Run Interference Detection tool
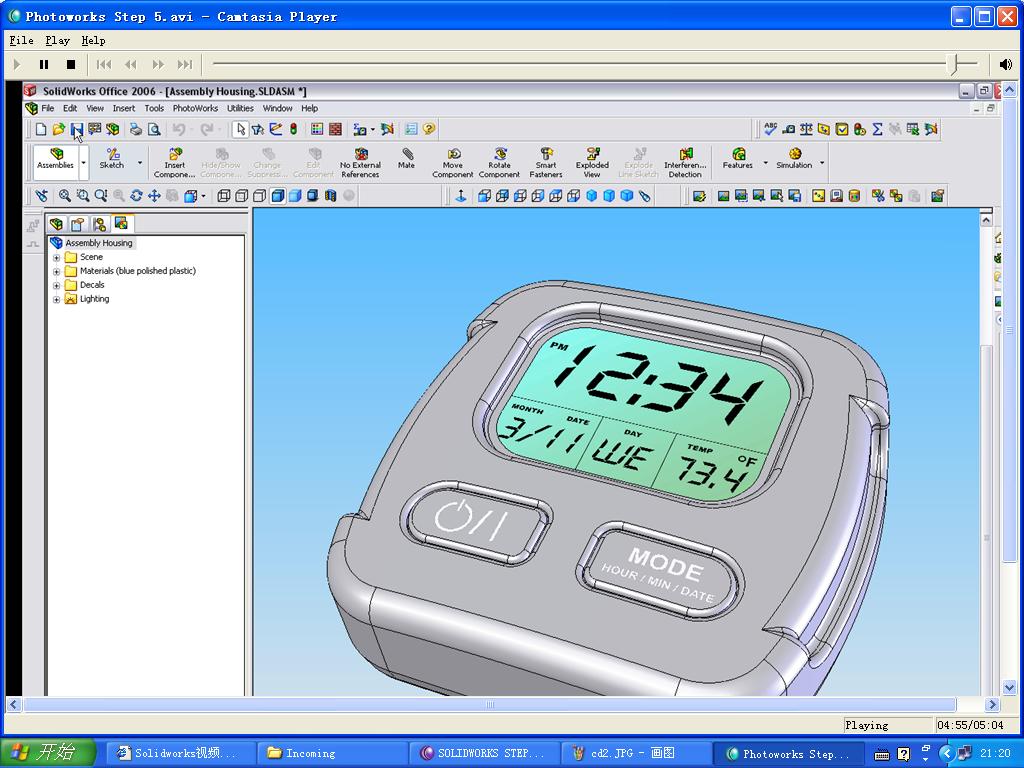The width and height of the screenshot is (1024, 768). point(685,162)
